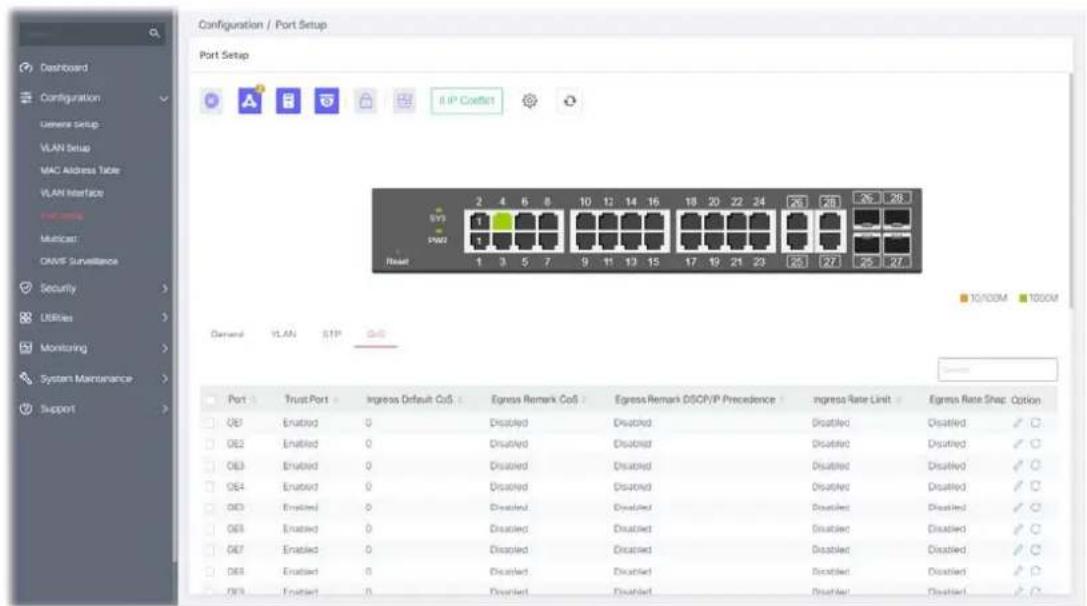Click the surveillance camera toolbar icon
Viewport: 1087px width, 606px height.
(327, 101)
